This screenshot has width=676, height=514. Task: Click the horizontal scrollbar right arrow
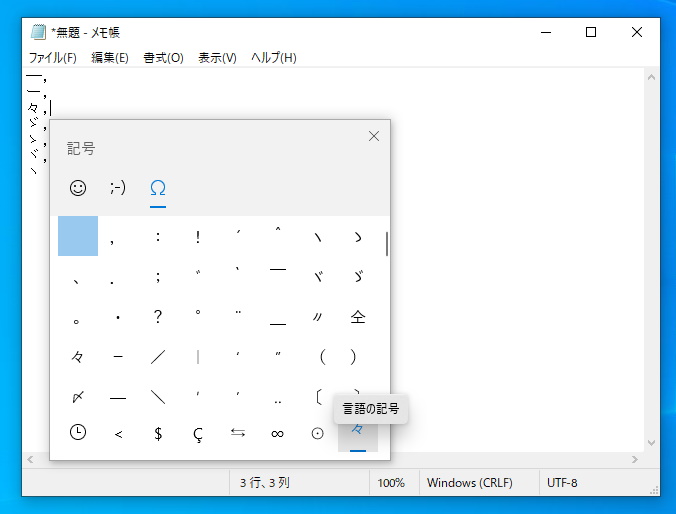[x=634, y=460]
